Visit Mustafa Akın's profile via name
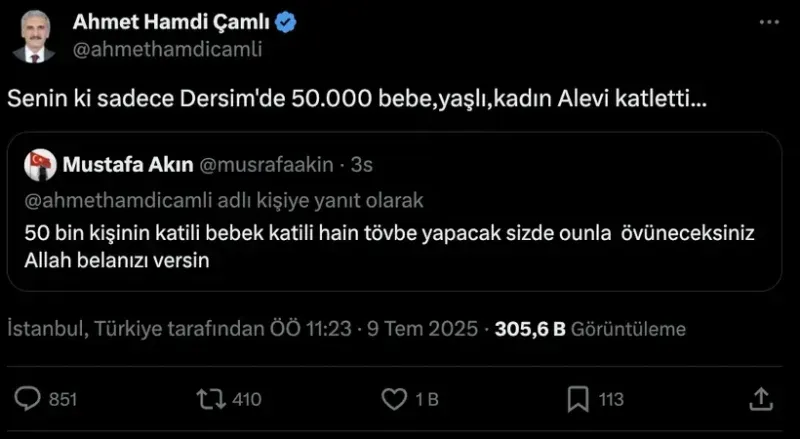Viewport: 800px width, 439px height. coord(119,164)
